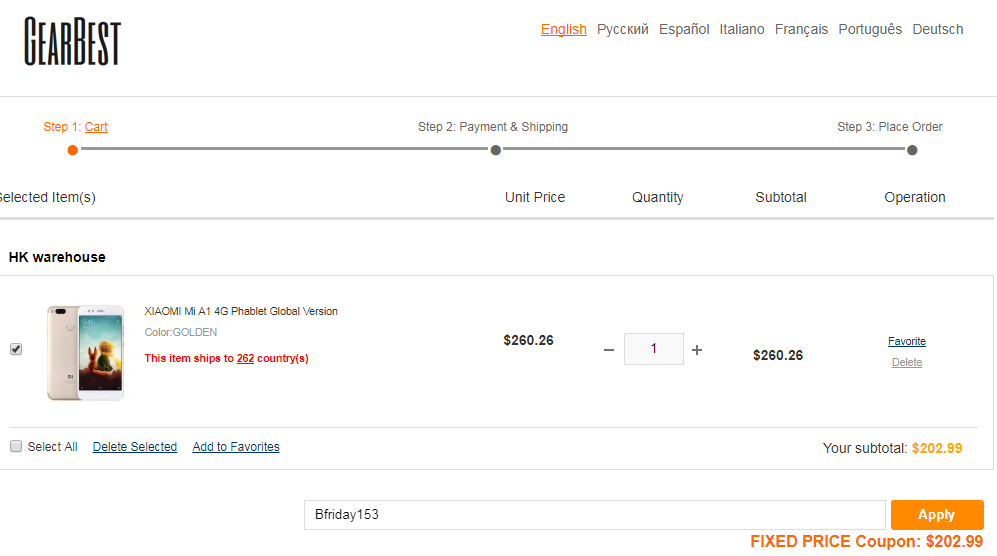Apply the coupon code
The width and height of the screenshot is (997, 556).
pyautogui.click(x=937, y=515)
